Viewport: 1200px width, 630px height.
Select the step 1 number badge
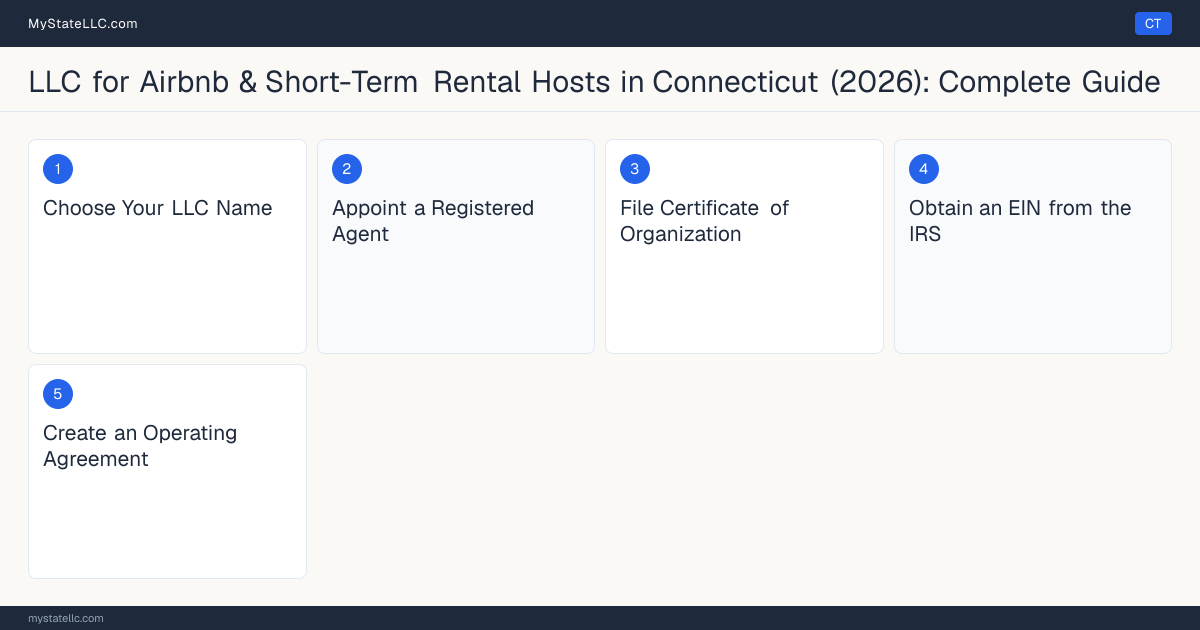click(x=58, y=169)
